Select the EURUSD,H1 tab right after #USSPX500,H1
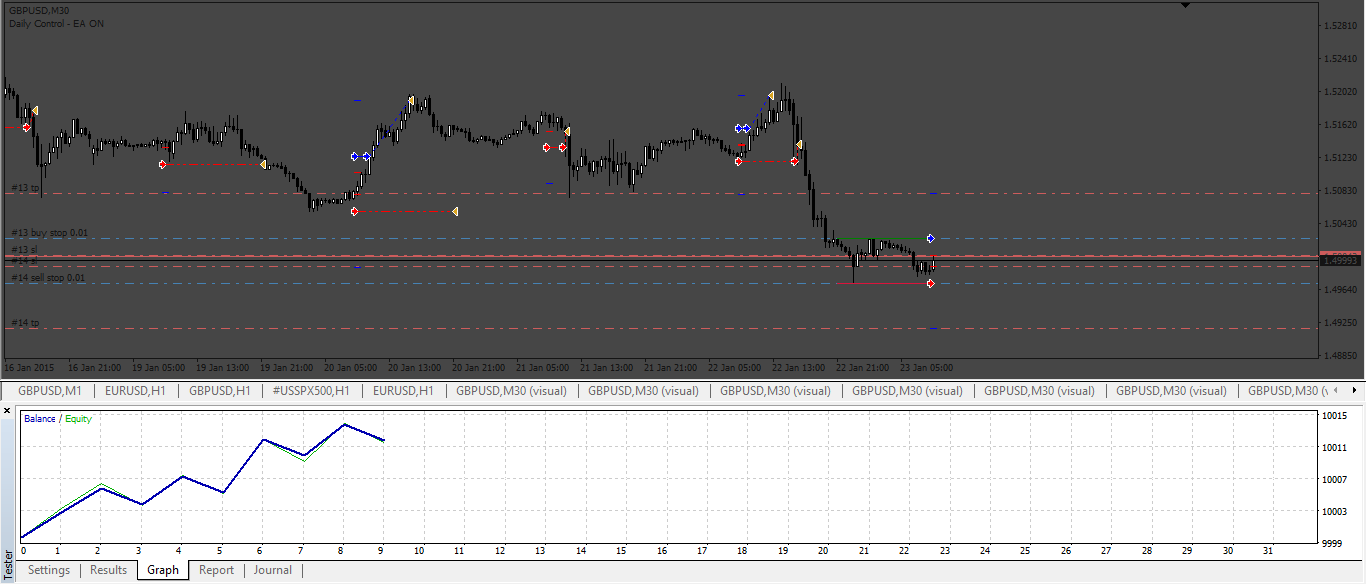The image size is (1366, 584). pos(402,391)
